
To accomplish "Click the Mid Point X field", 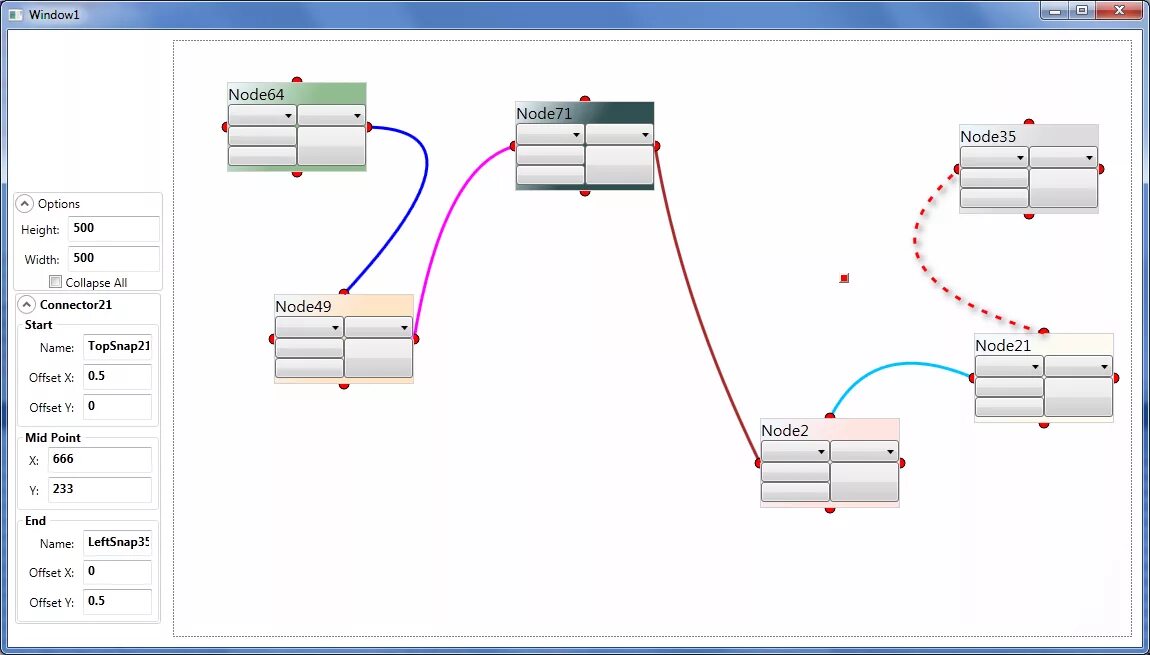I will [100, 460].
